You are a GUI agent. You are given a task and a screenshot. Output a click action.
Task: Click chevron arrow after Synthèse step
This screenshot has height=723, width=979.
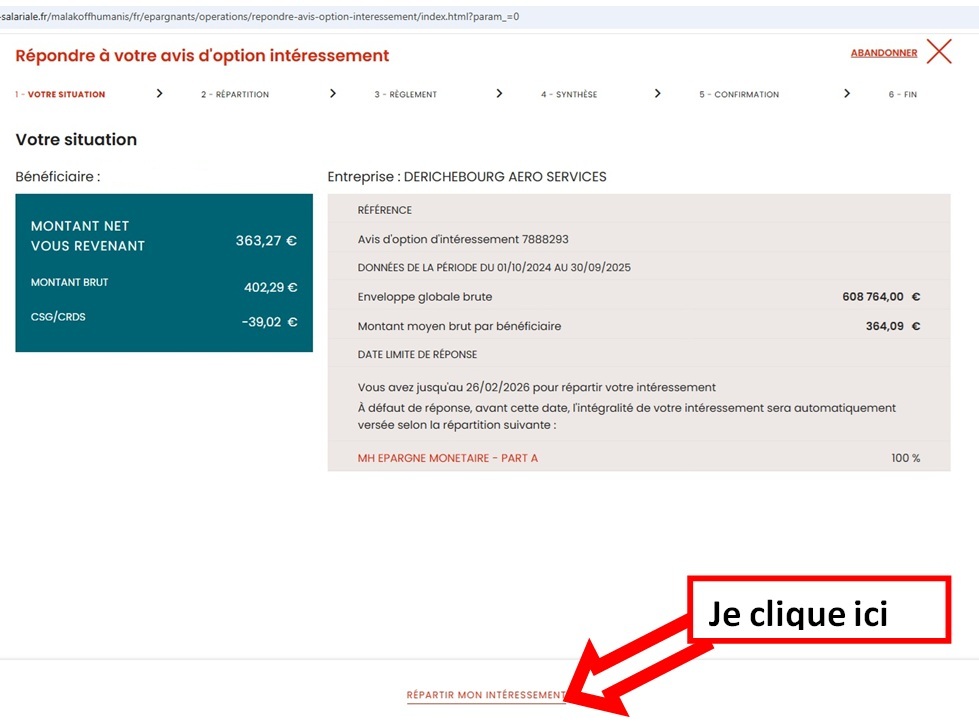pos(657,94)
